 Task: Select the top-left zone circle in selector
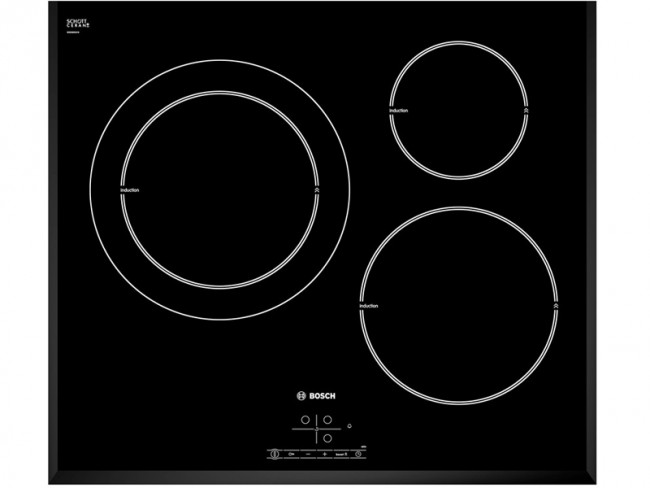click(x=304, y=422)
